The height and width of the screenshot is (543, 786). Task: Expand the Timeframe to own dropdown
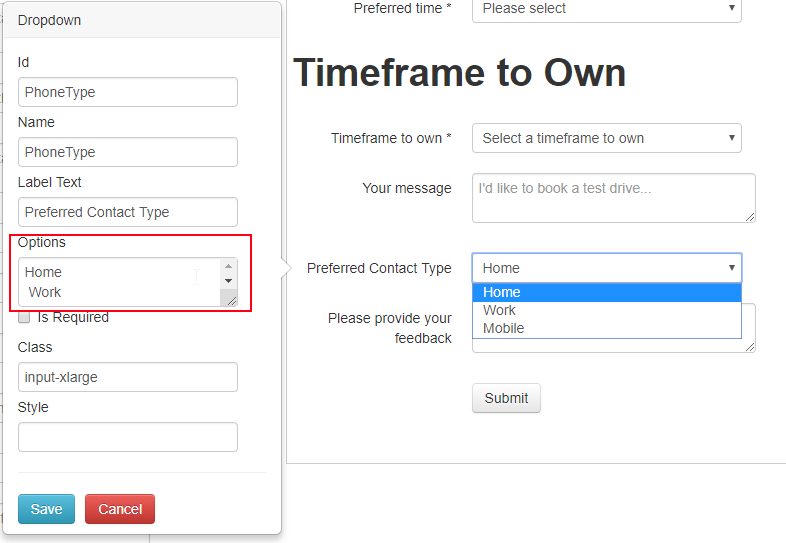606,138
